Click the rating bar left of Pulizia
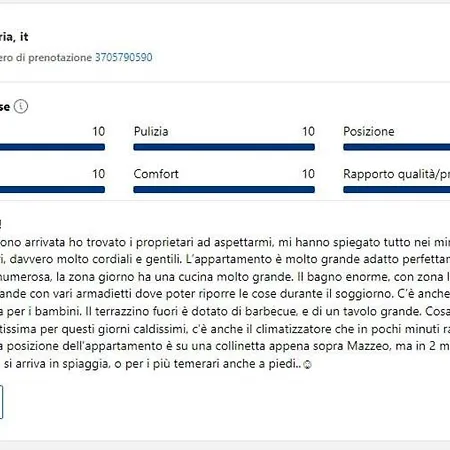The width and height of the screenshot is (450, 450). (52, 147)
